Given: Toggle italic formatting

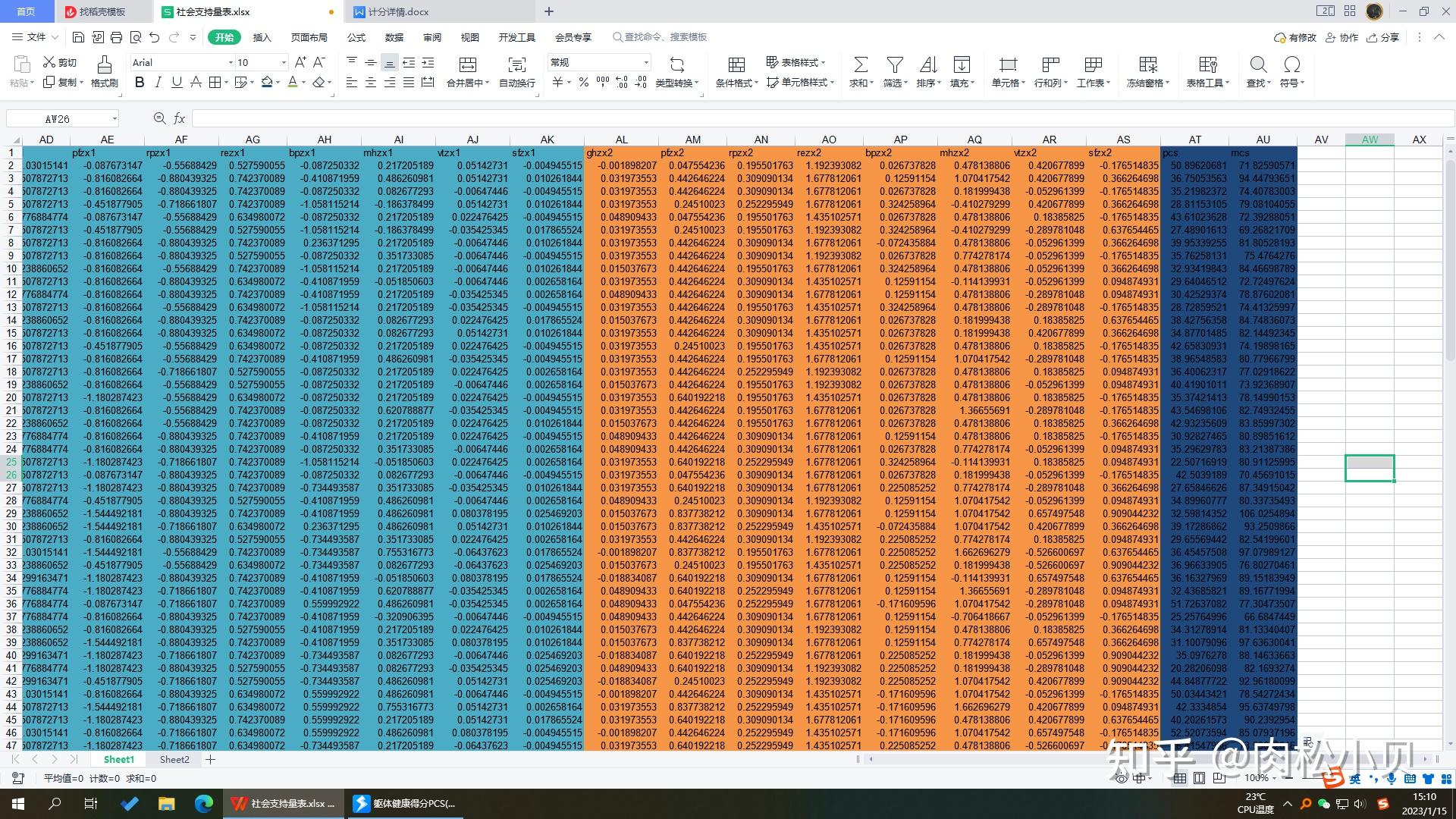Looking at the screenshot, I should point(158,83).
